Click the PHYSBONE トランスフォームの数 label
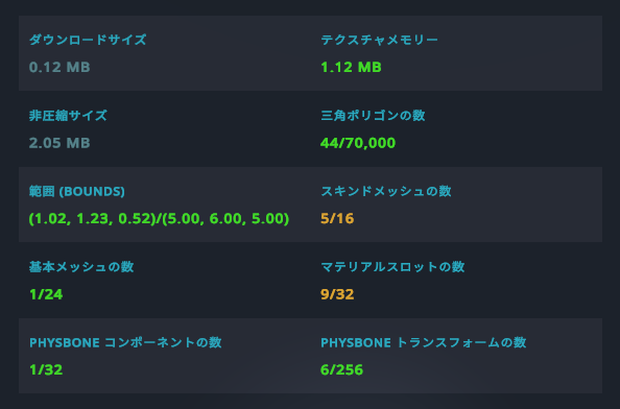Image resolution: width=620 pixels, height=409 pixels. click(x=423, y=343)
